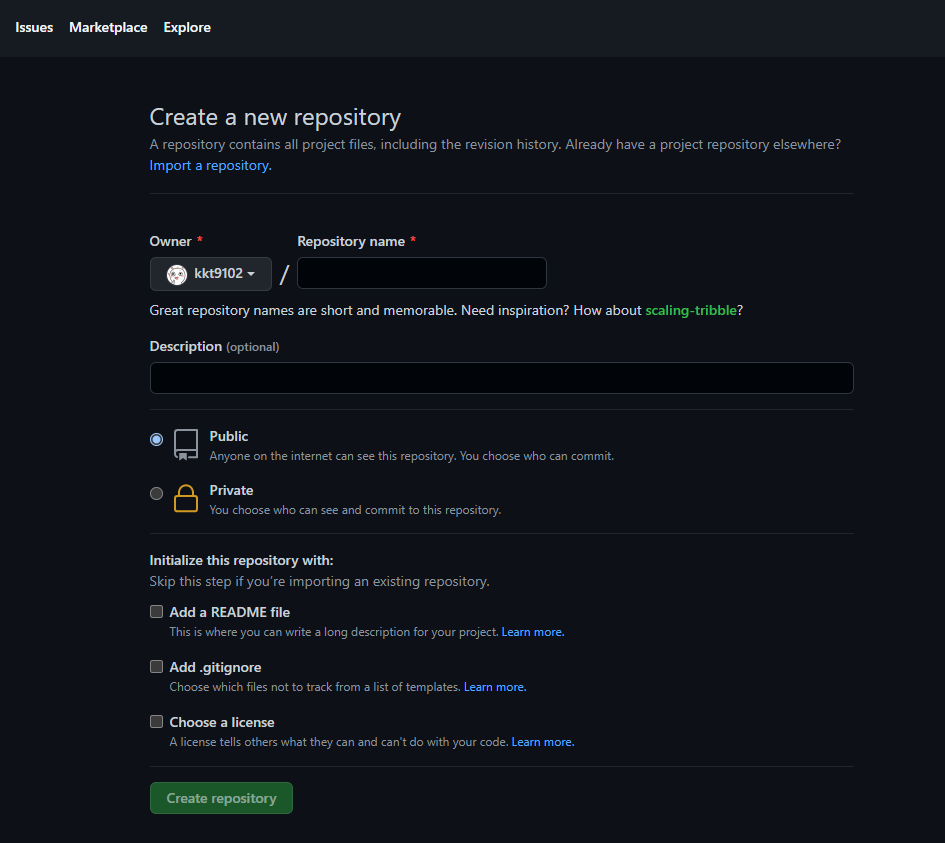
Task: Open Explore in top navigation
Action: coord(187,27)
